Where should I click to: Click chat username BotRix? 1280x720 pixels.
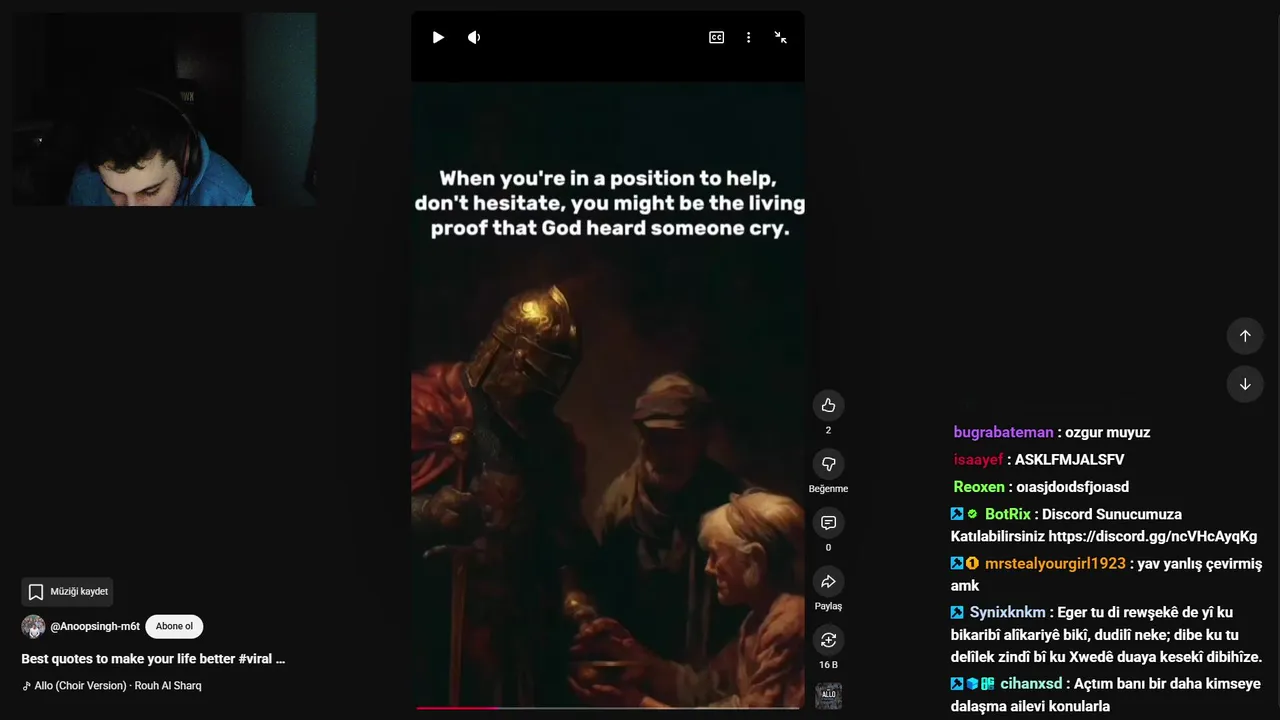pyautogui.click(x=1007, y=513)
